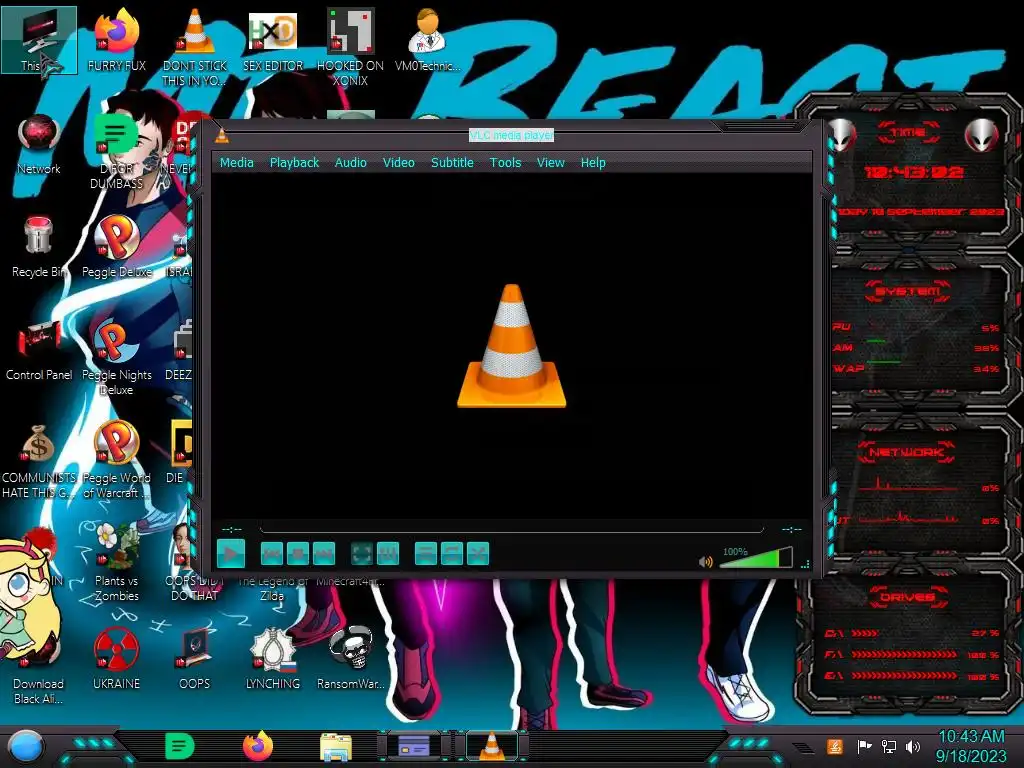This screenshot has height=768, width=1024.
Task: Select the OOPS desktop shortcut
Action: [195, 658]
